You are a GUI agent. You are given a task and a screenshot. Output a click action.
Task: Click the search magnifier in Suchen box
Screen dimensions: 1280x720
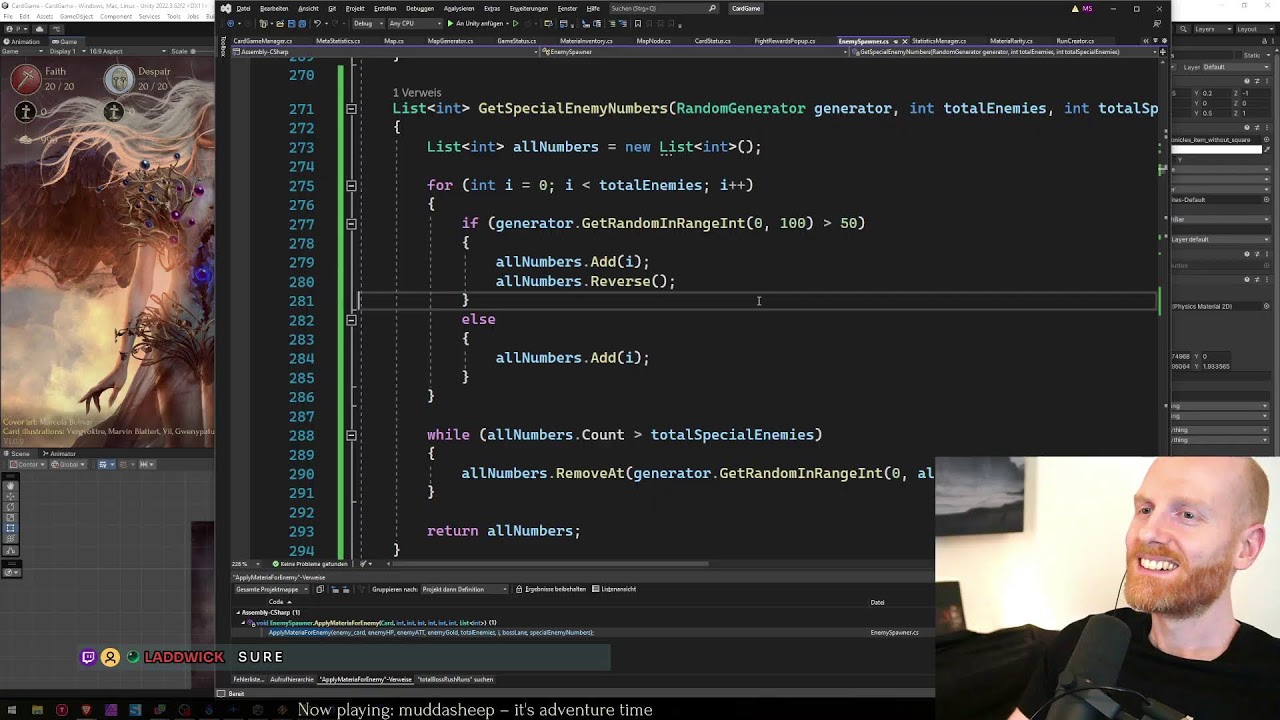(x=712, y=8)
